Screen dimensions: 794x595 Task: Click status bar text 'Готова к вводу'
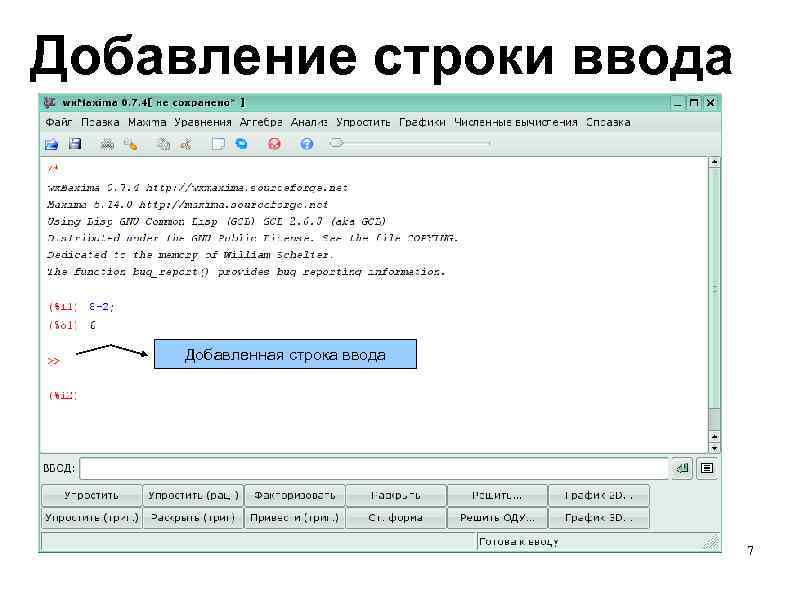click(x=519, y=542)
